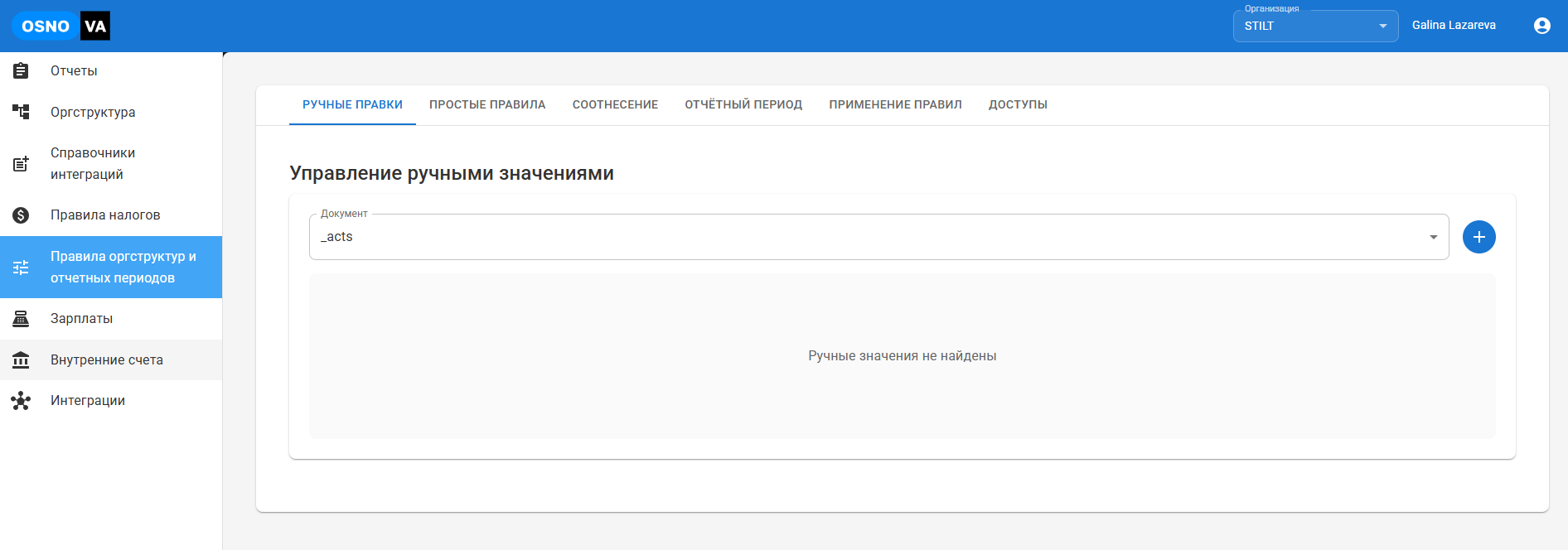1568x550 pixels.
Task: Expand the Организация dropdown arrow
Action: (1383, 27)
